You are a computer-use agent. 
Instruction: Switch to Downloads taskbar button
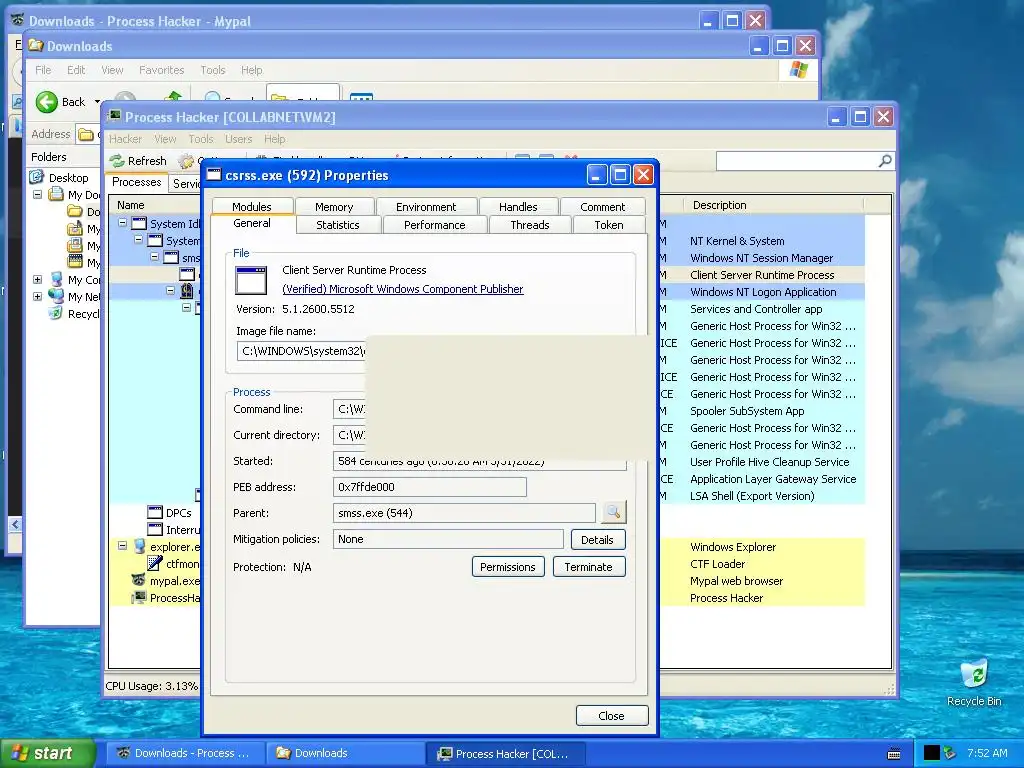345,753
